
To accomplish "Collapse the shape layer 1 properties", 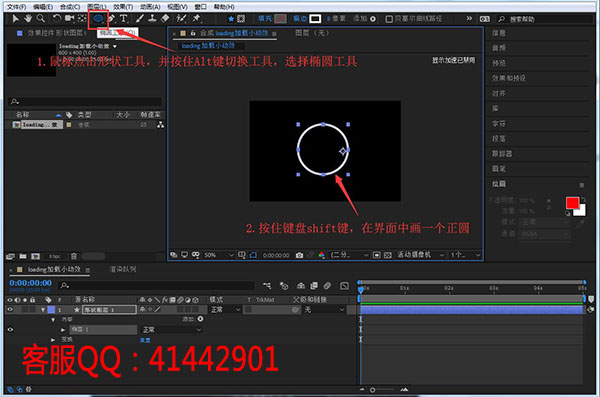I will 43,309.
